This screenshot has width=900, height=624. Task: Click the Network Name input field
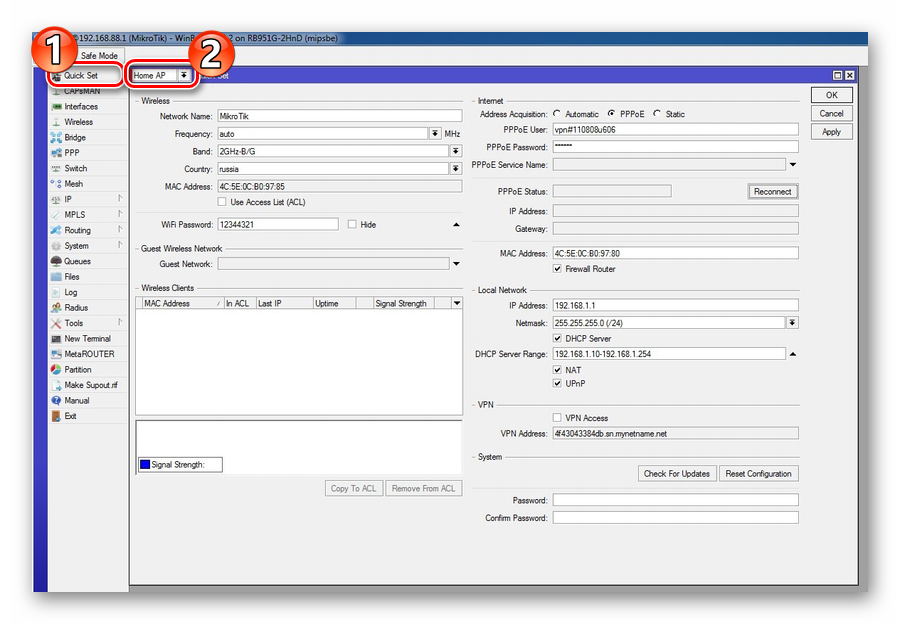pyautogui.click(x=339, y=116)
